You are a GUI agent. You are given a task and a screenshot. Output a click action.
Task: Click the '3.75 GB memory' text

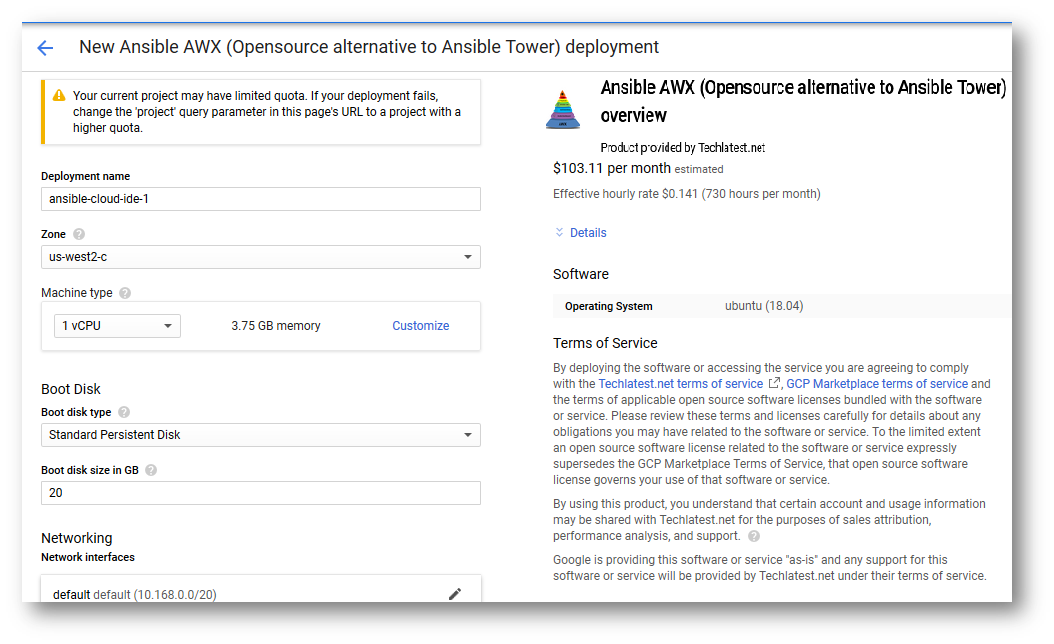276,326
